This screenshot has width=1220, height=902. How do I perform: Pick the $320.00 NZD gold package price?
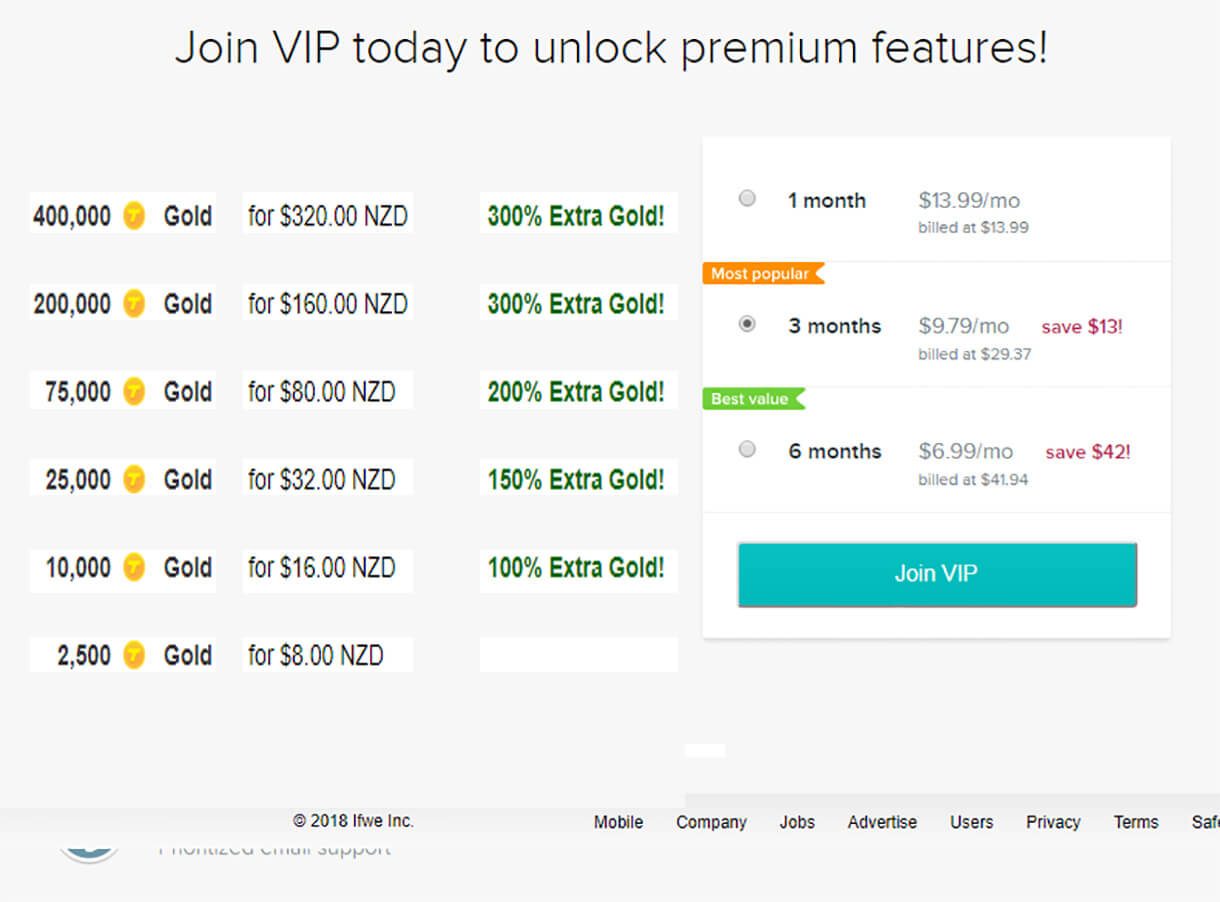click(328, 215)
